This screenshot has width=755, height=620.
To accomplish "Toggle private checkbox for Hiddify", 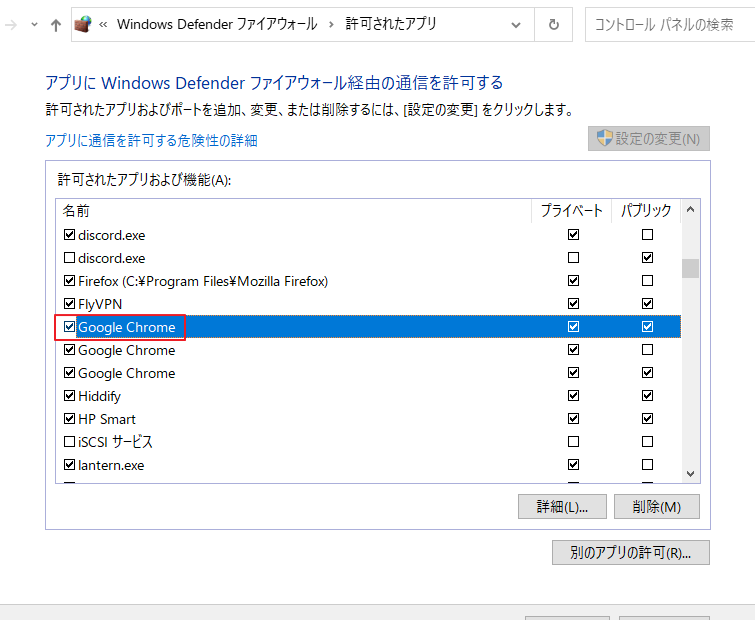I will [x=573, y=396].
